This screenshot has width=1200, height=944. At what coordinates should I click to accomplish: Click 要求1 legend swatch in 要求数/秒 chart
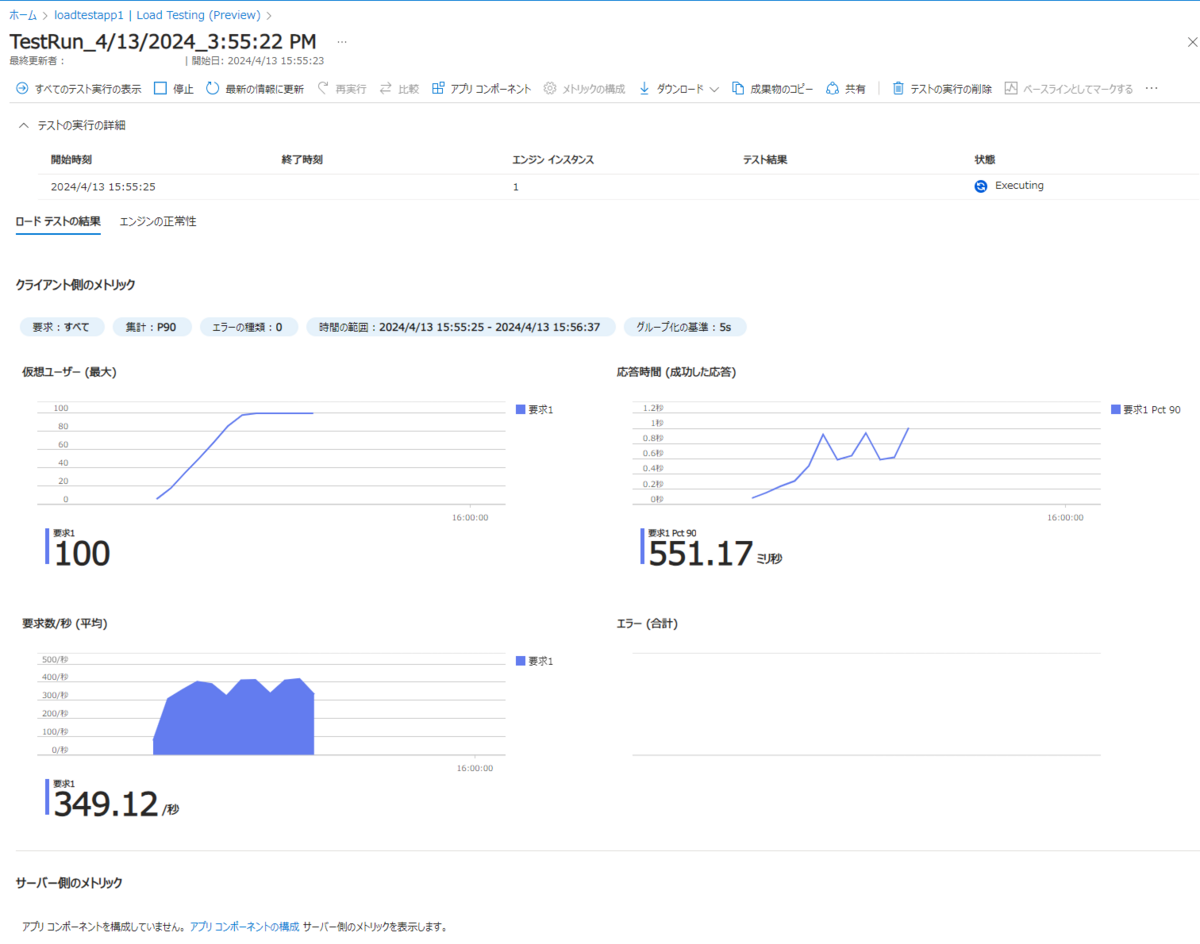pos(520,661)
